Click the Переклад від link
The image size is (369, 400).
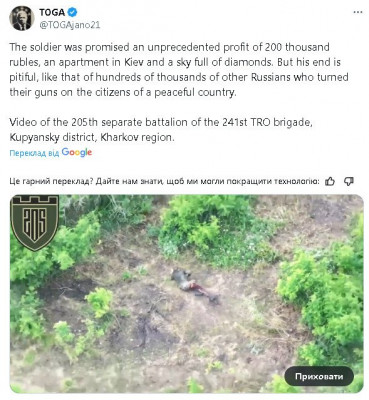34,153
